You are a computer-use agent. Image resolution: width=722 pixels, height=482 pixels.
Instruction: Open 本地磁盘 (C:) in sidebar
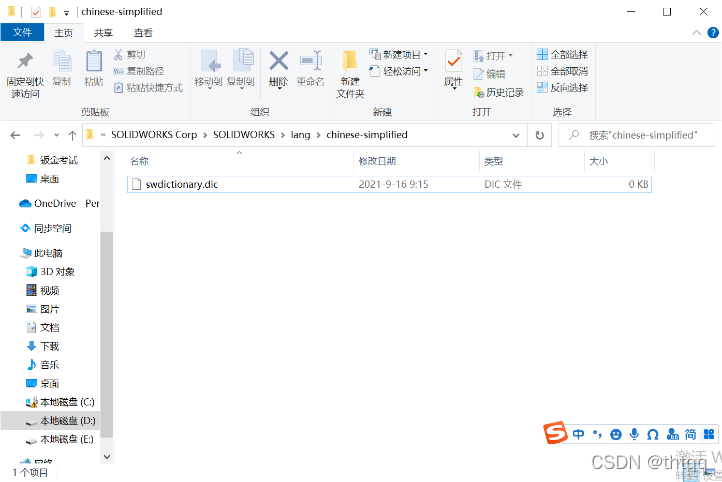tap(60, 402)
